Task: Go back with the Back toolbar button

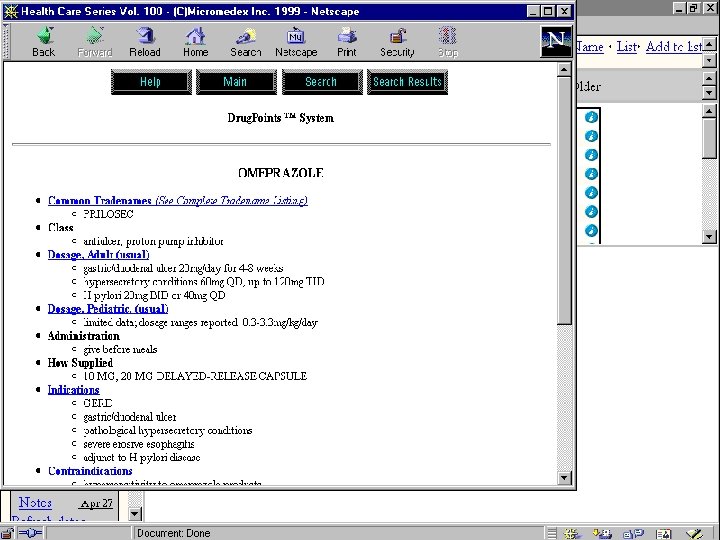Action: 44,42
